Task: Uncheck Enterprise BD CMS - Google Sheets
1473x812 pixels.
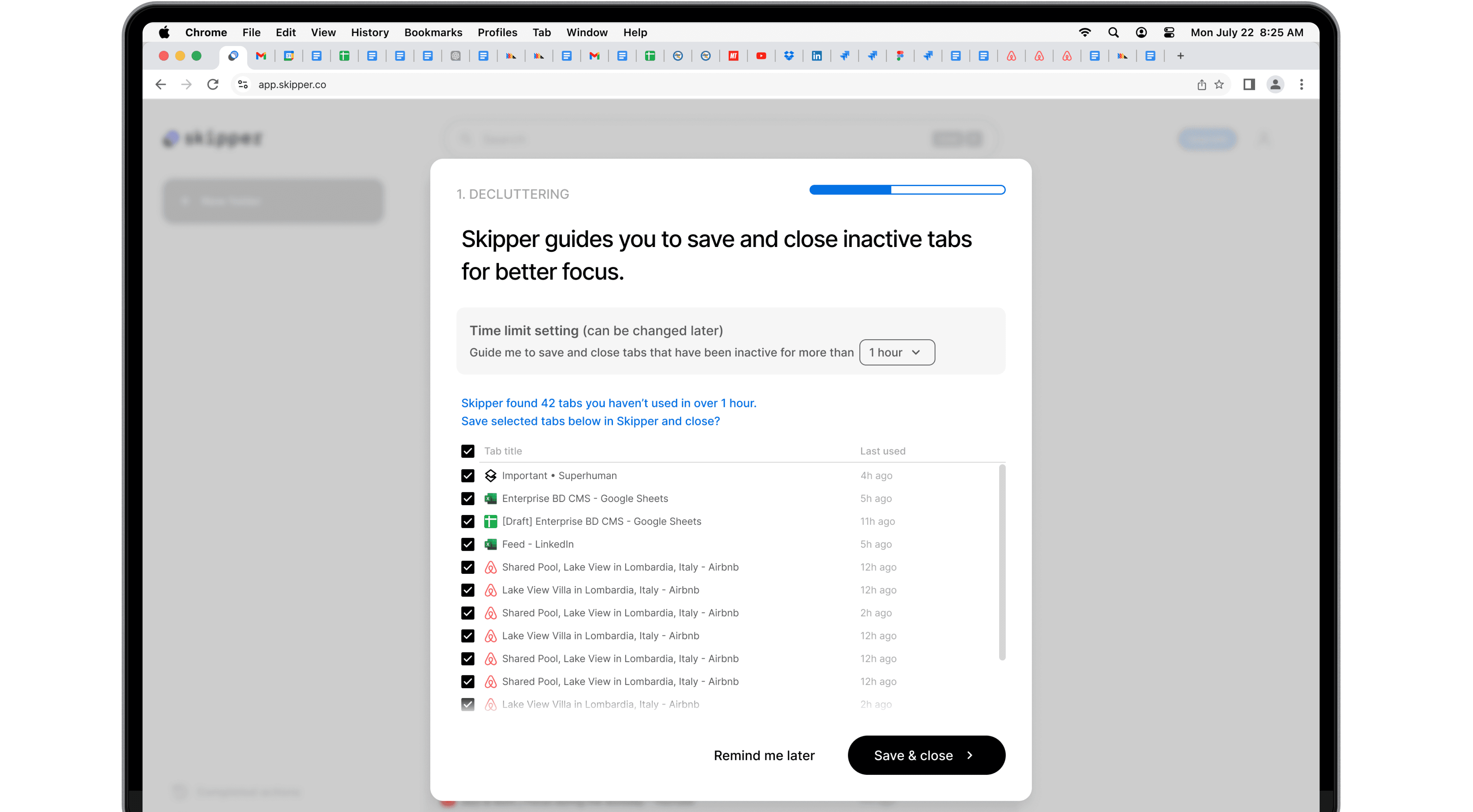Action: (468, 498)
